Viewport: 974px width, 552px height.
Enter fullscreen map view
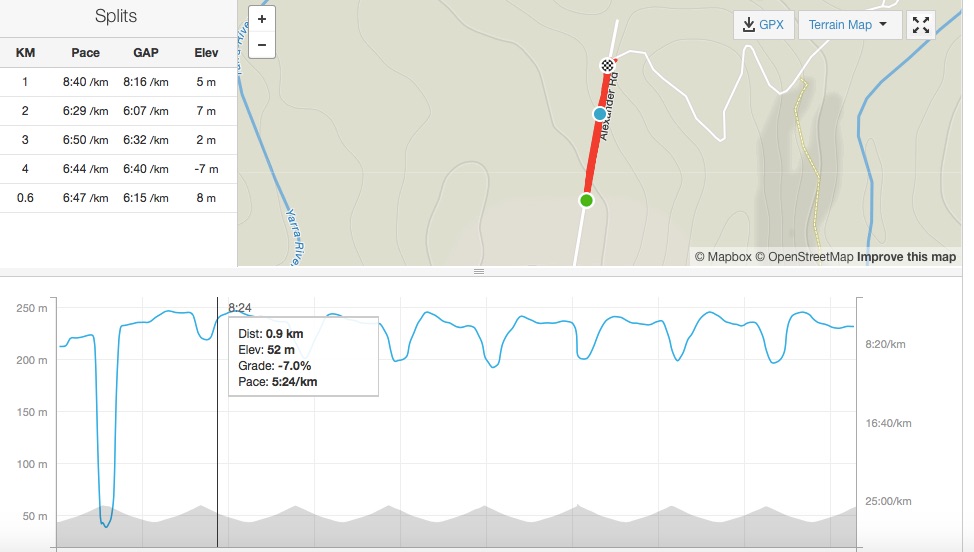pos(920,25)
